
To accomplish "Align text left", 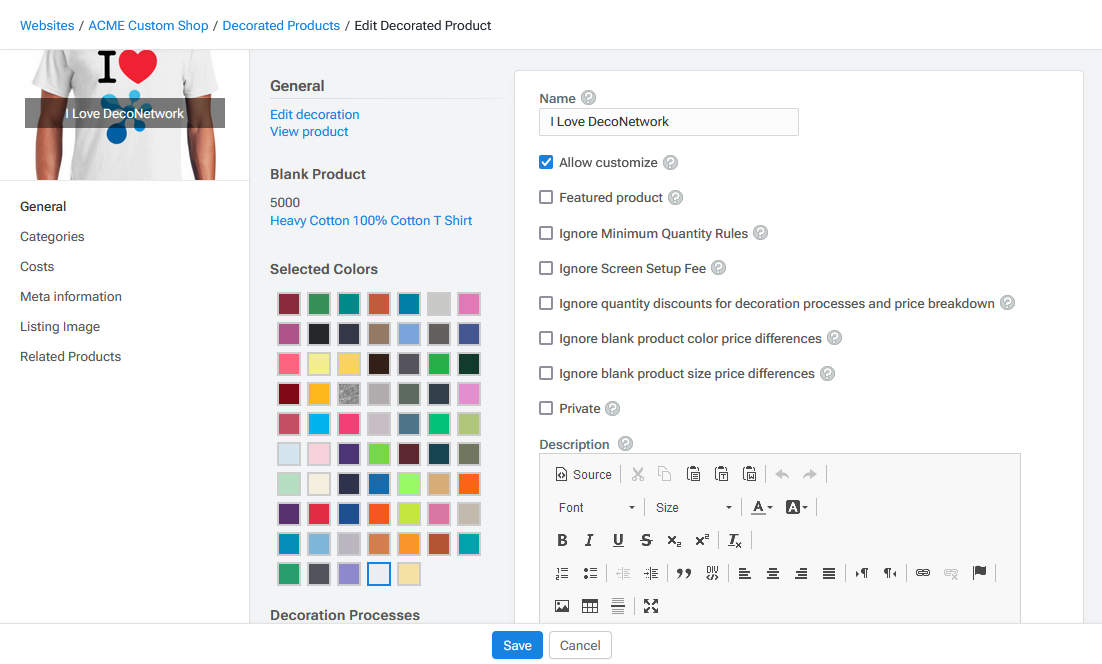I will (x=745, y=573).
